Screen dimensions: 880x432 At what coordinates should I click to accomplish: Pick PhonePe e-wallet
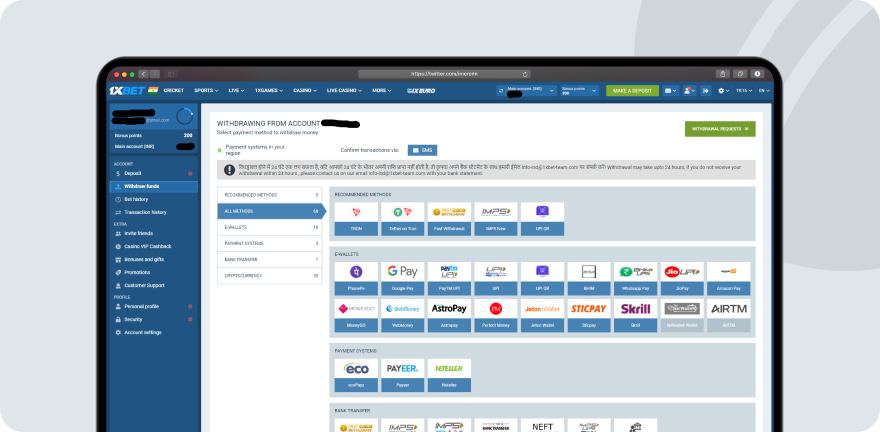click(x=356, y=278)
